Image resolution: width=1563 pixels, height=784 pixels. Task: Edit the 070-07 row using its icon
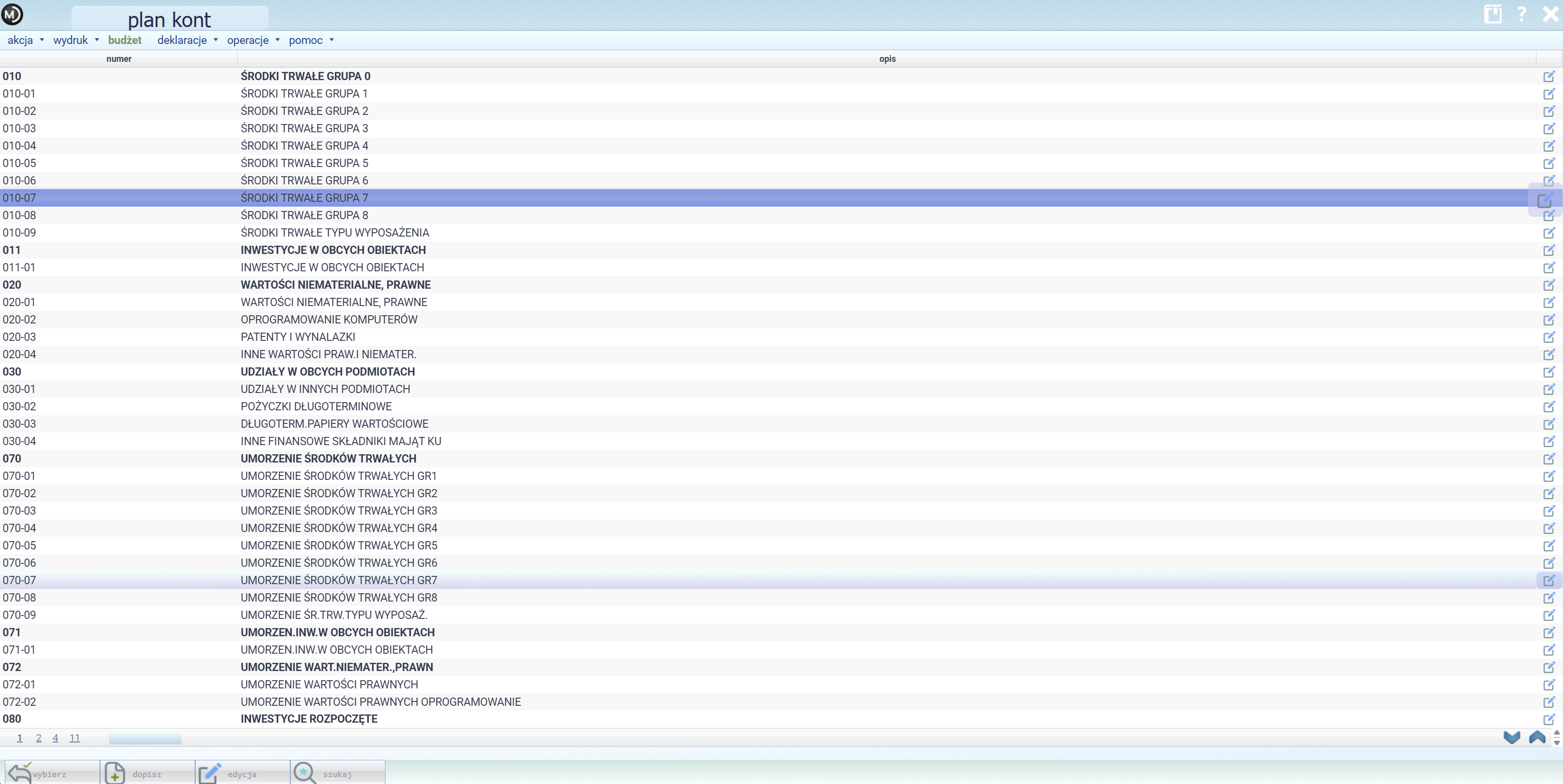click(1549, 580)
